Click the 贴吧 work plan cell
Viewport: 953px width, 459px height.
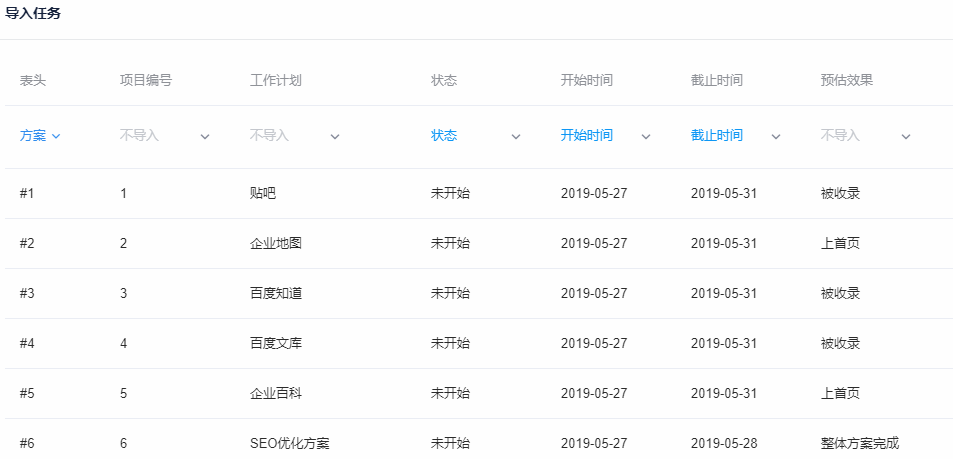click(x=263, y=194)
